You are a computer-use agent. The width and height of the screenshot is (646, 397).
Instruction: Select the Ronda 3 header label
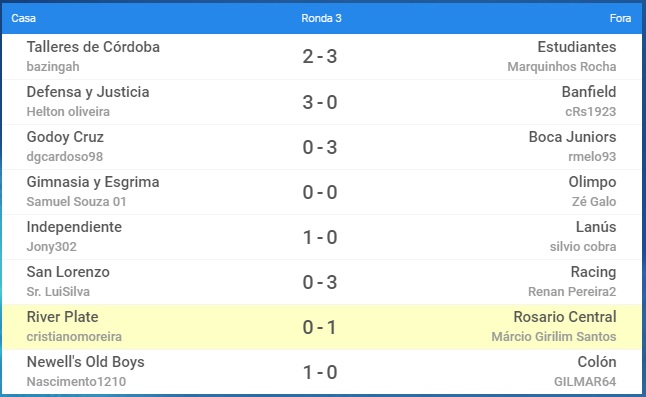321,18
